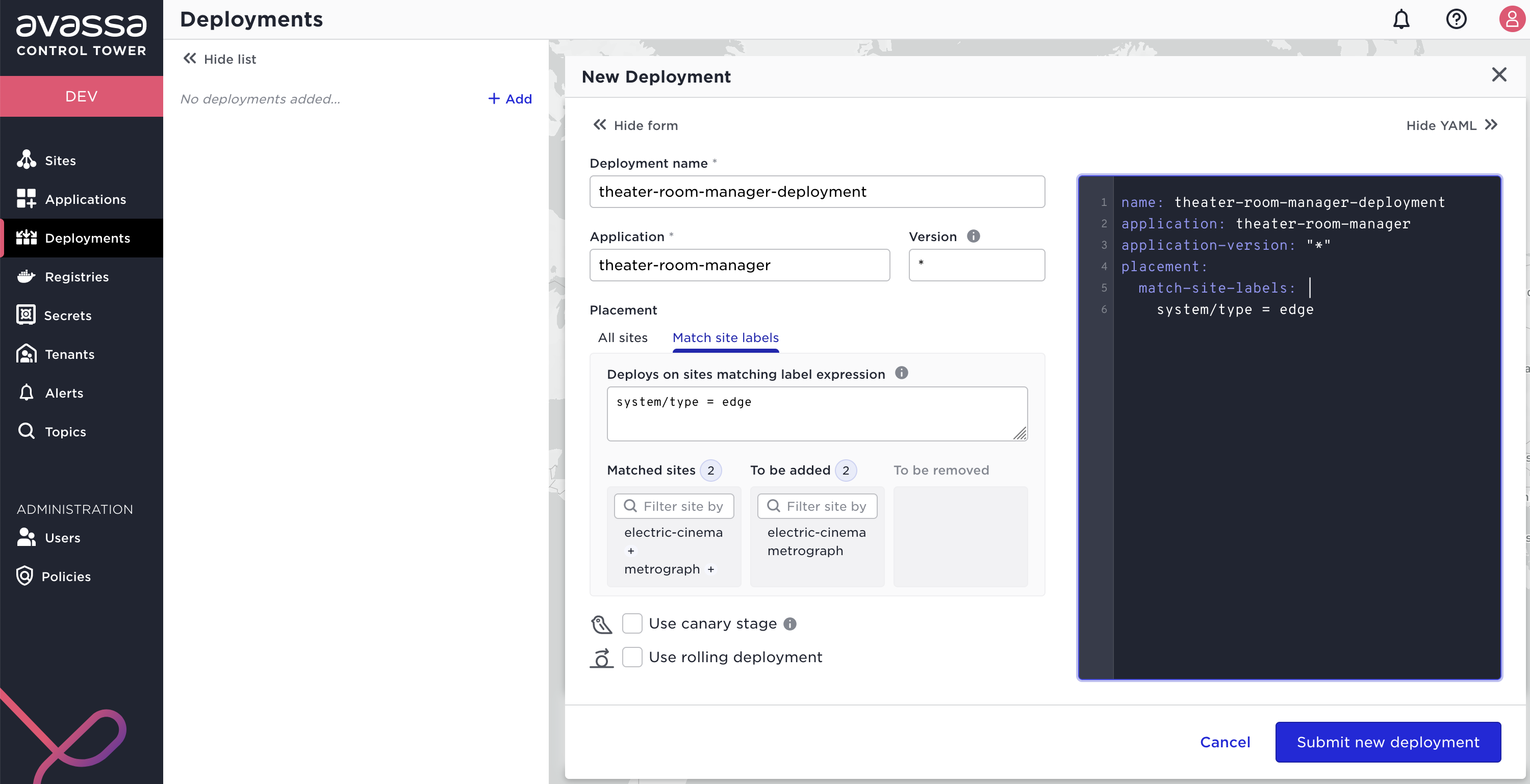
Task: Select the Match site labels tab
Action: tap(725, 337)
